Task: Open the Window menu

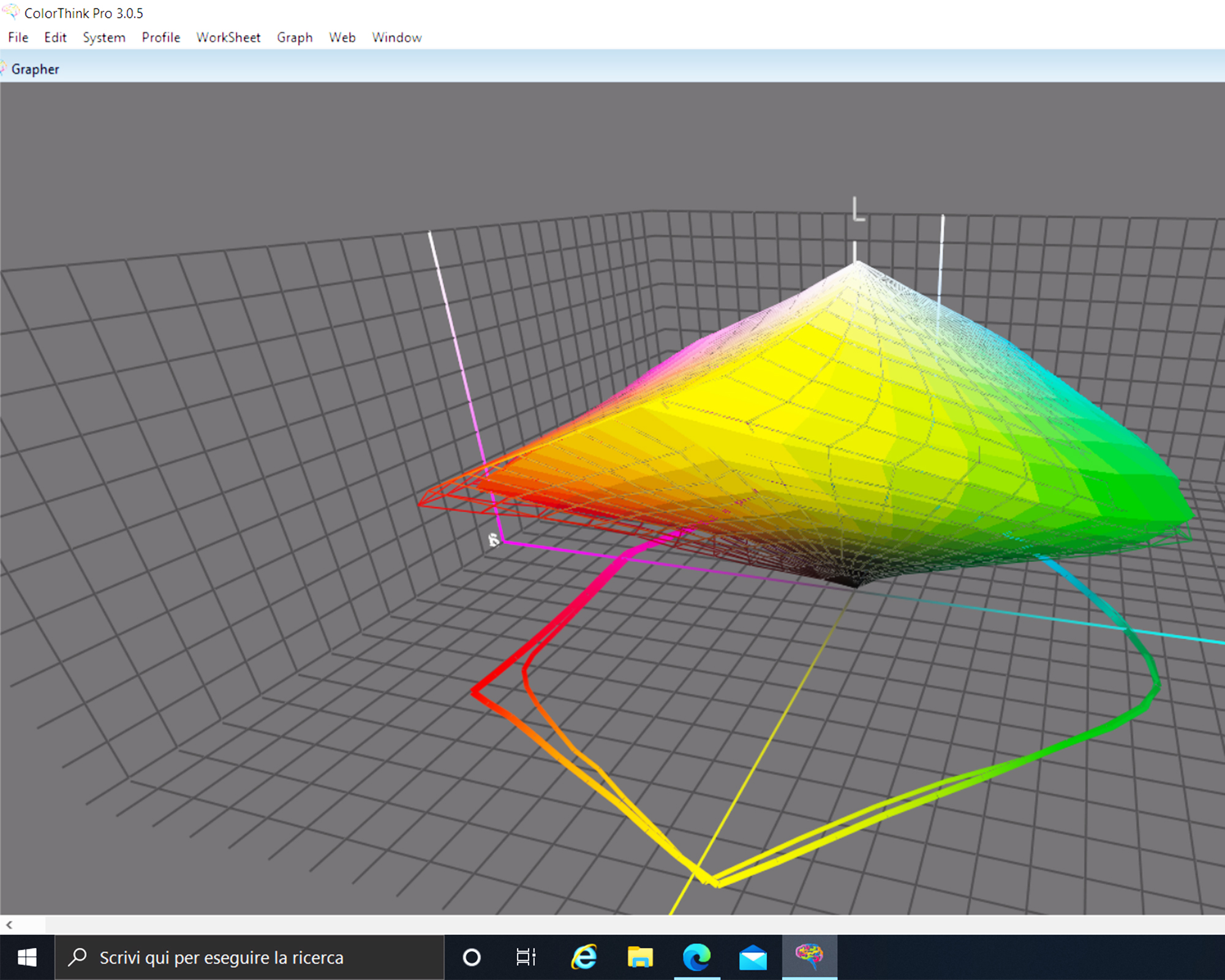Action: click(x=397, y=37)
